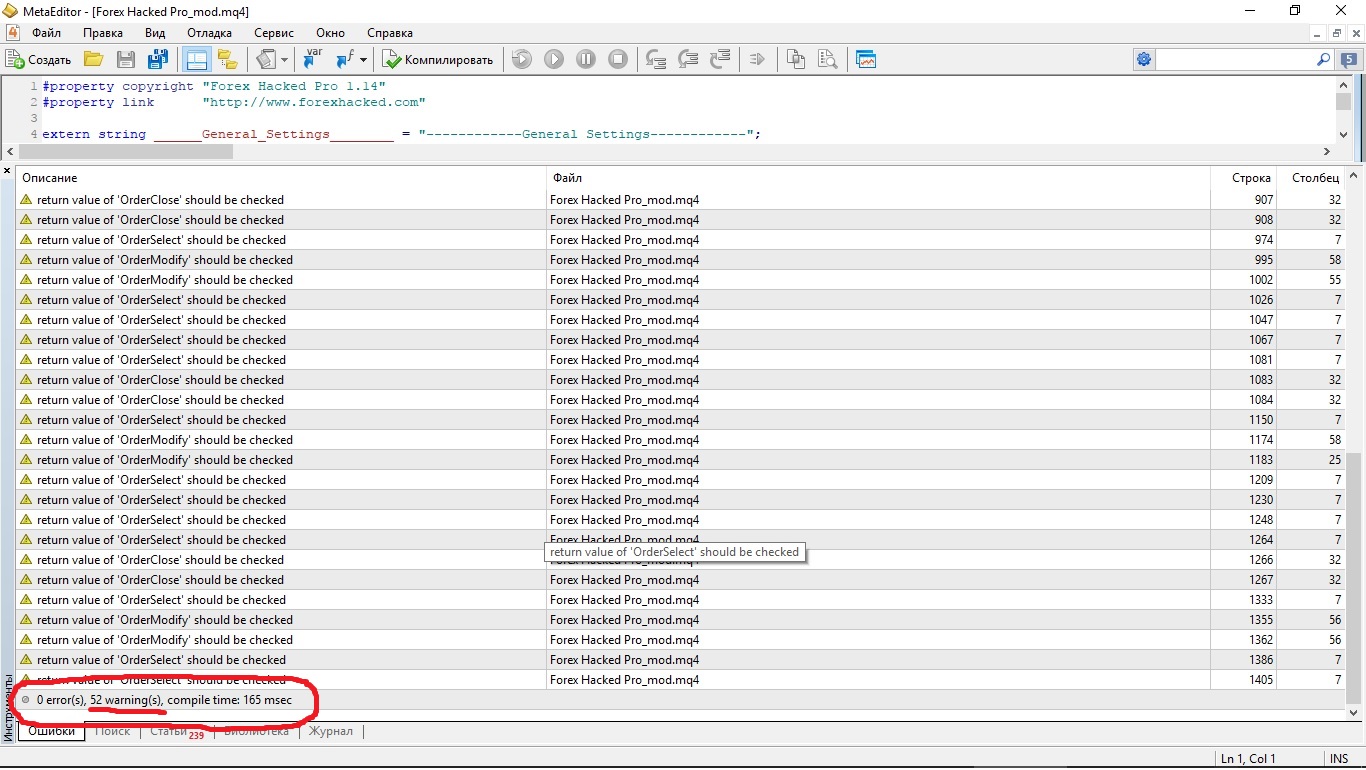Click the grey arrow breakpoint-navigation icon
This screenshot has height=770, width=1366.
pos(757,60)
